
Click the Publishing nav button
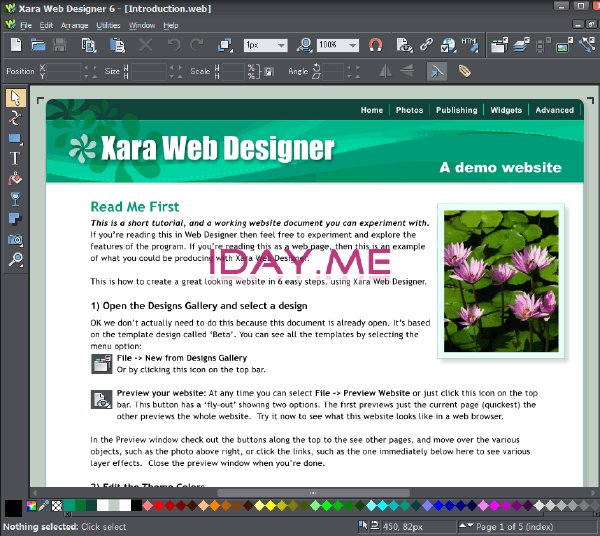457,110
